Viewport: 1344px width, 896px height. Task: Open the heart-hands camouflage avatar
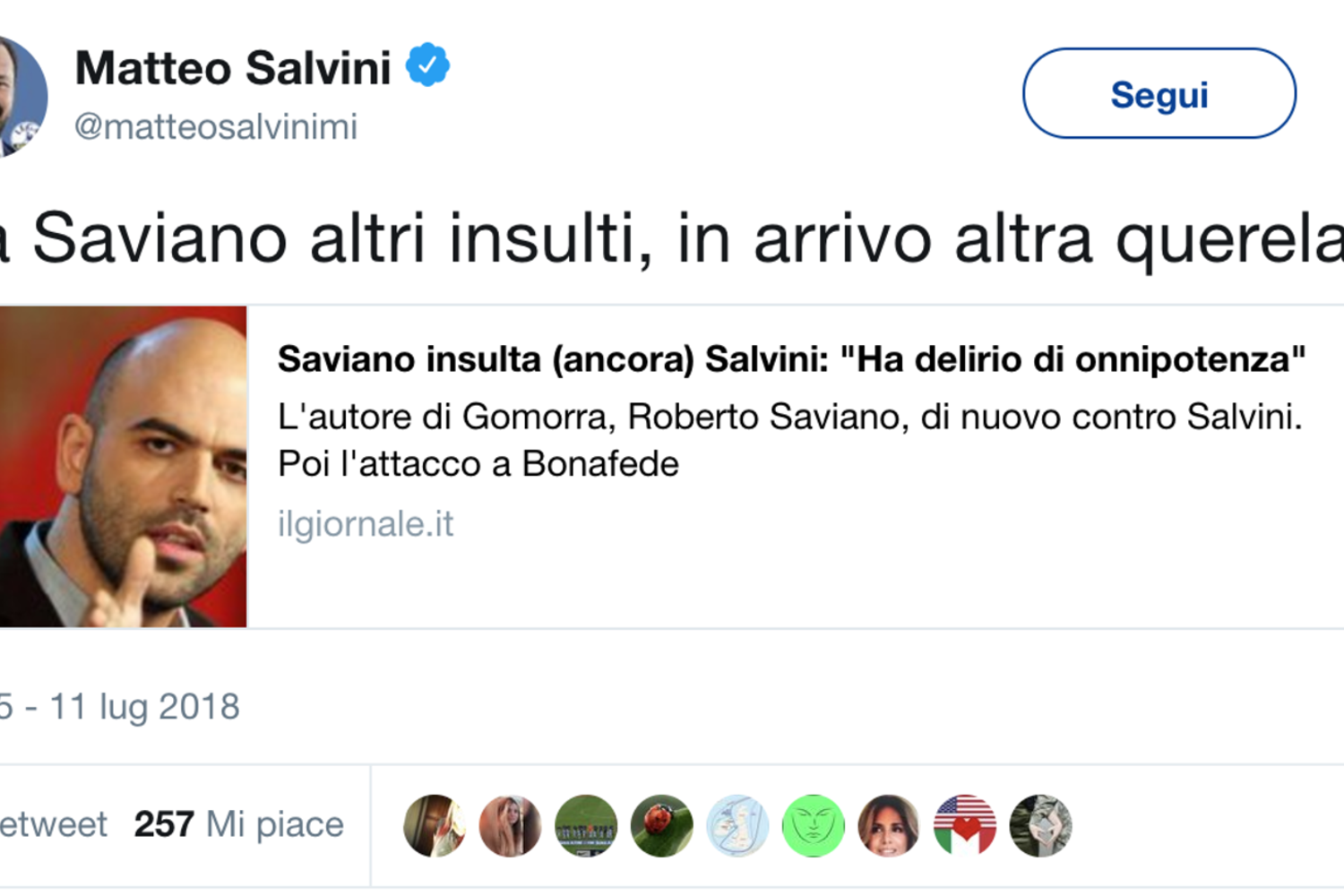(x=1040, y=825)
